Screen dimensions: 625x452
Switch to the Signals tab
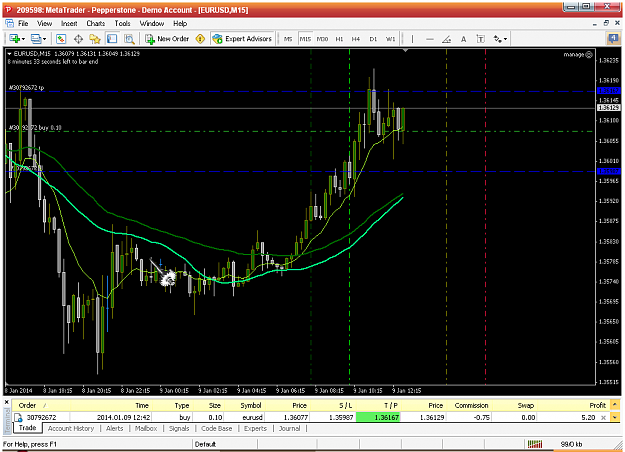[x=179, y=428]
